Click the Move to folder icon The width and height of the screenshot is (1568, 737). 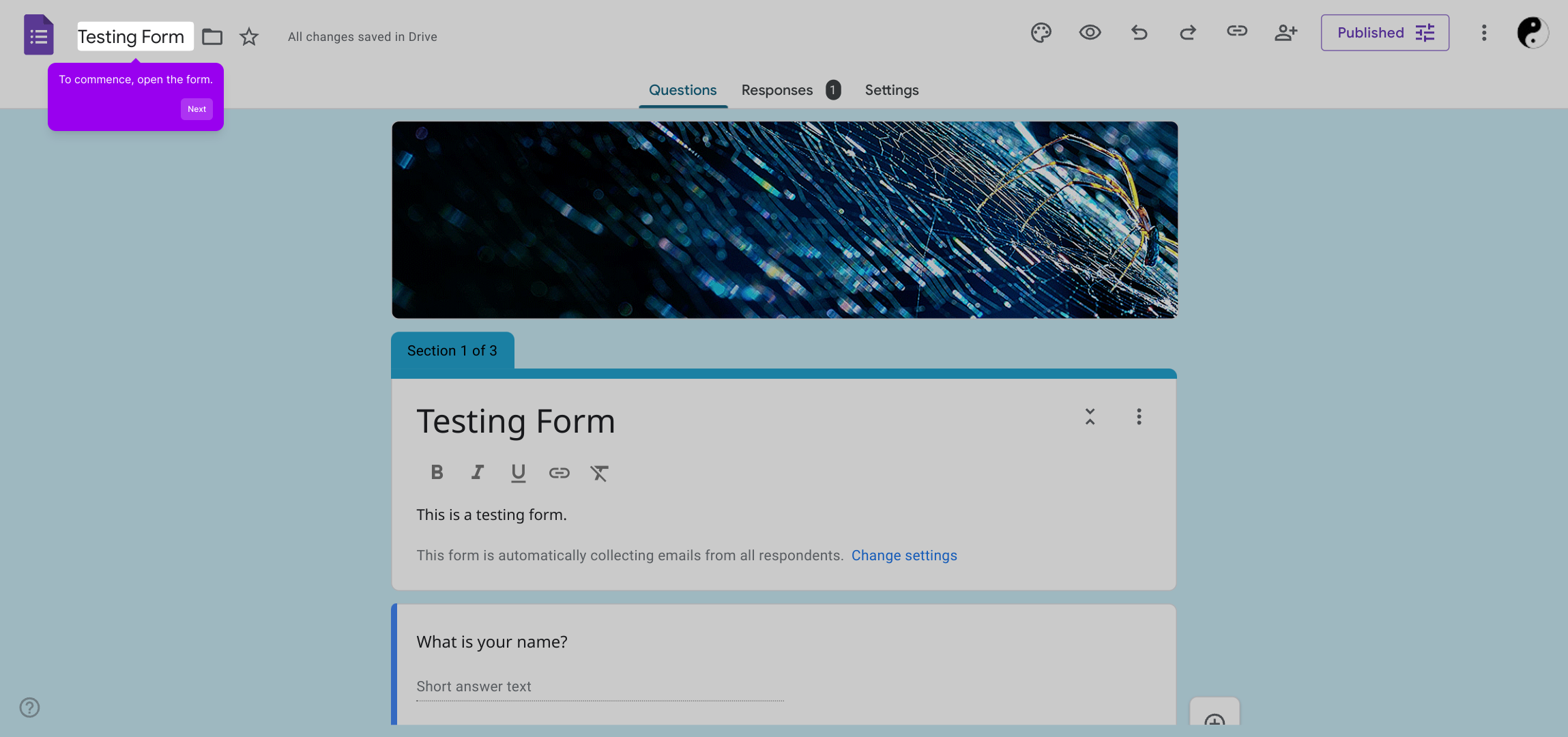pos(212,37)
